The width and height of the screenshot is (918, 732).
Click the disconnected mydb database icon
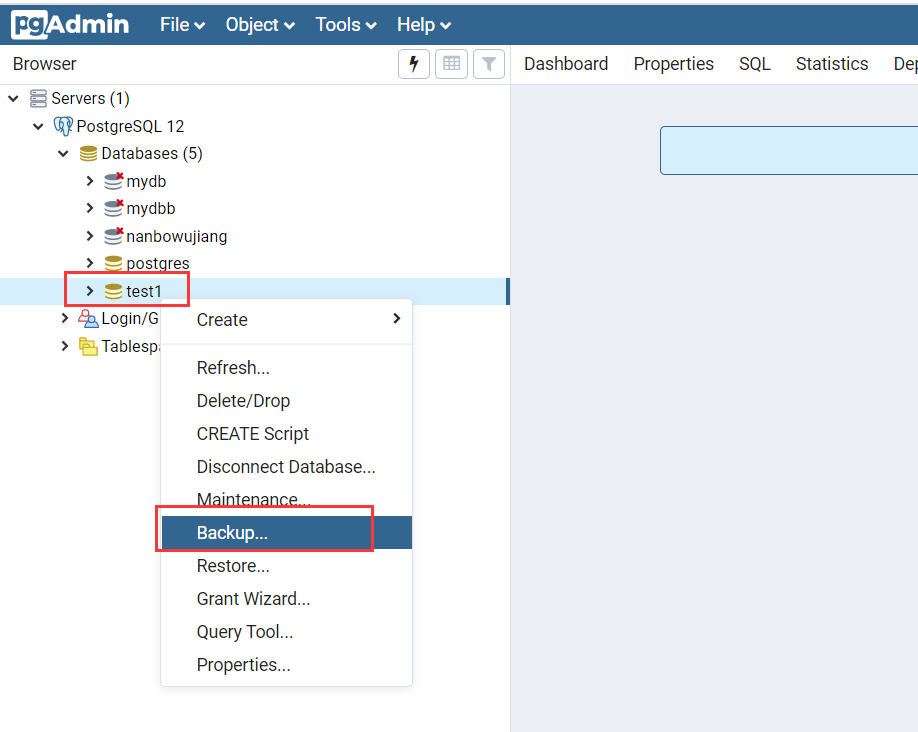tap(114, 181)
